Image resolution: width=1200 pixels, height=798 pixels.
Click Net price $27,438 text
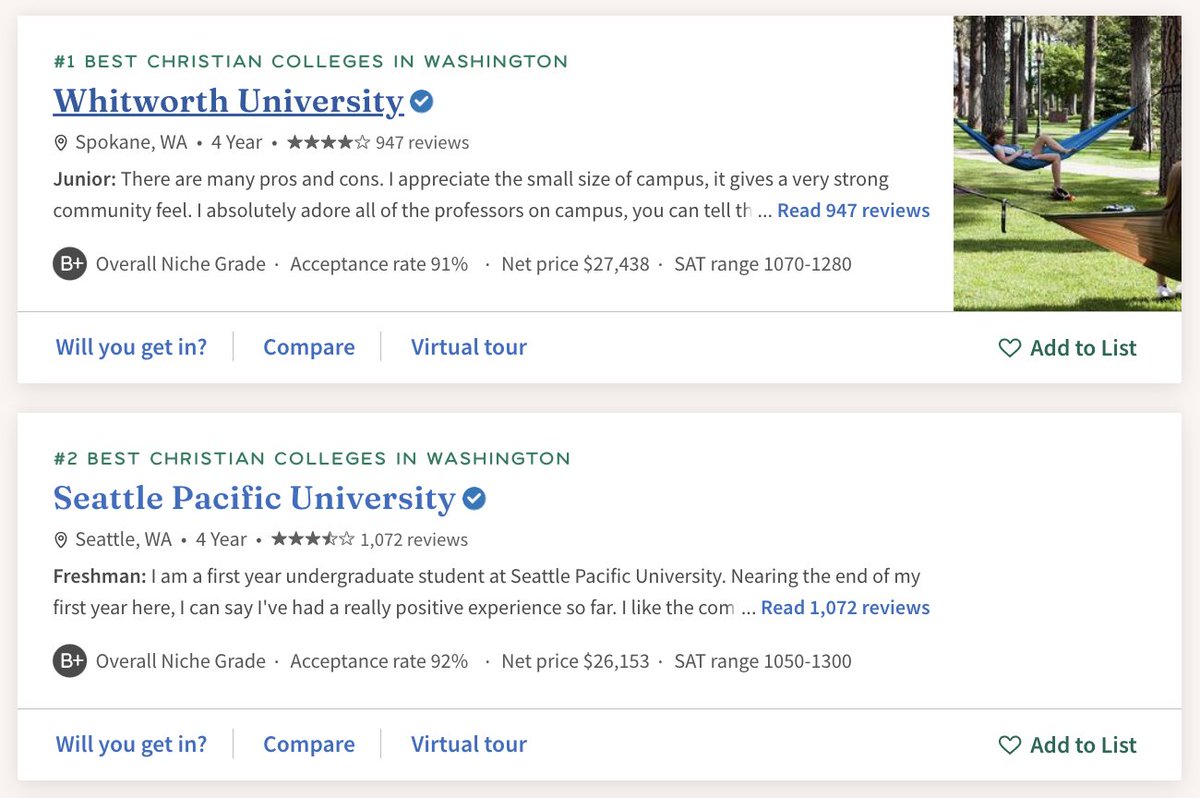[575, 264]
